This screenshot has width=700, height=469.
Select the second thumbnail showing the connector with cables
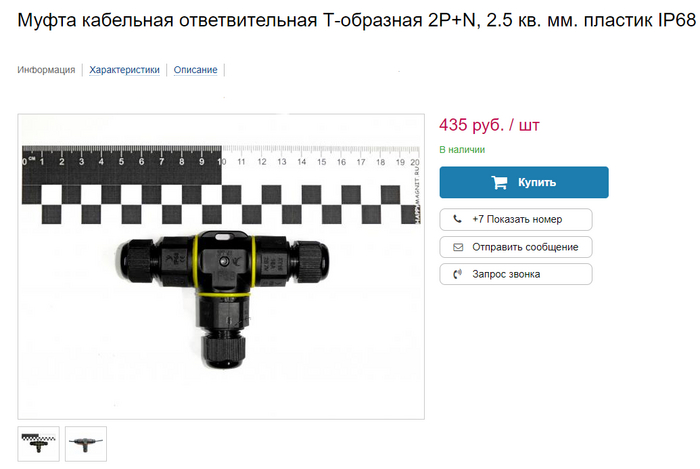pos(86,444)
